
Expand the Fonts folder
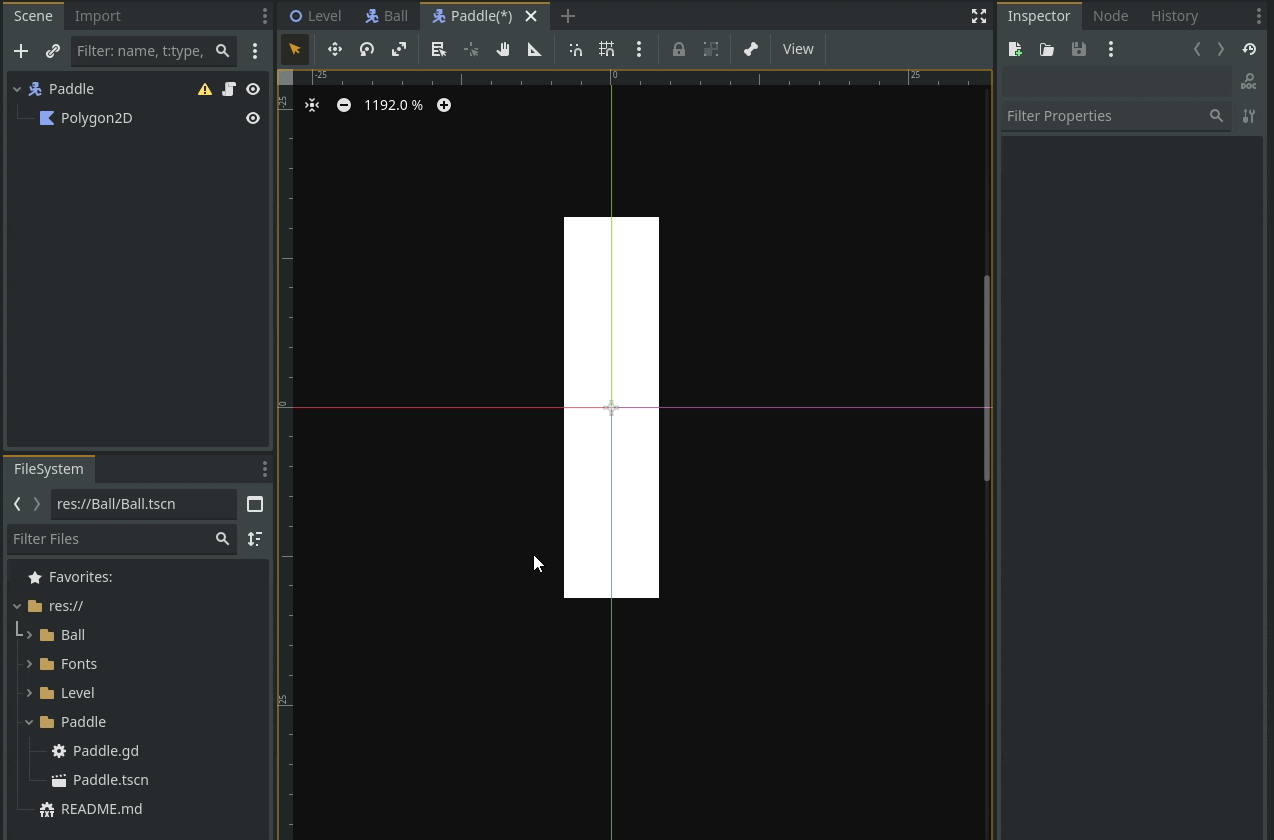[29, 664]
